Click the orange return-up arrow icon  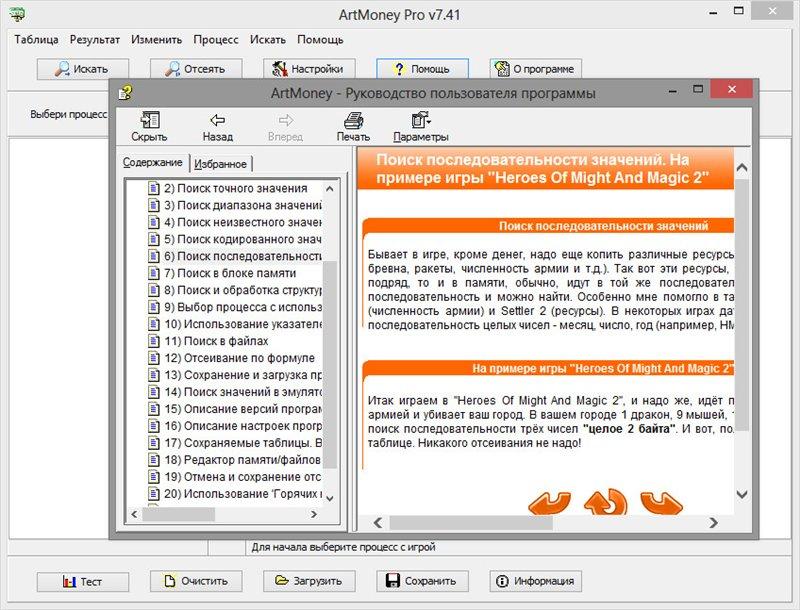606,501
